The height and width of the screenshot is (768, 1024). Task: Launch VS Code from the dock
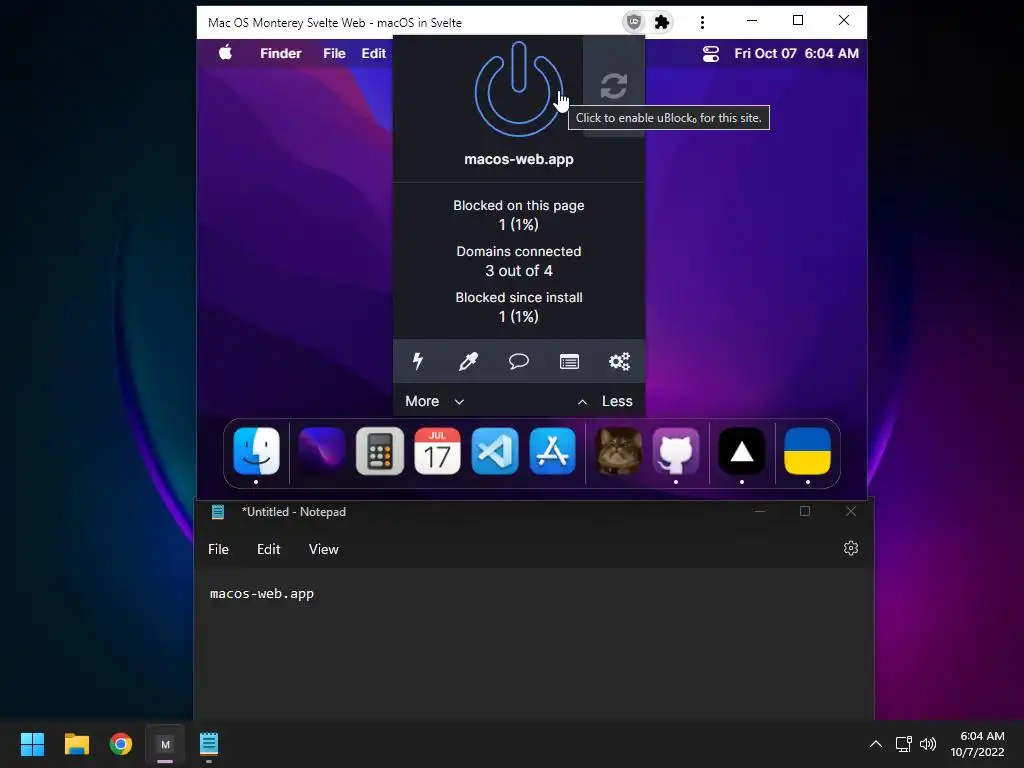pos(495,451)
